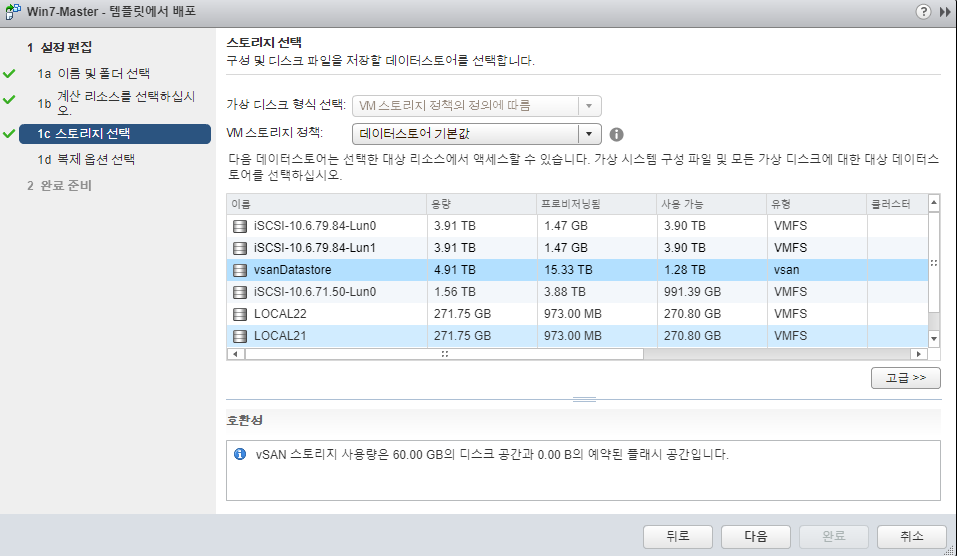Click green checkmark beside step 1c
This screenshot has width=957, height=556.
click(9, 133)
